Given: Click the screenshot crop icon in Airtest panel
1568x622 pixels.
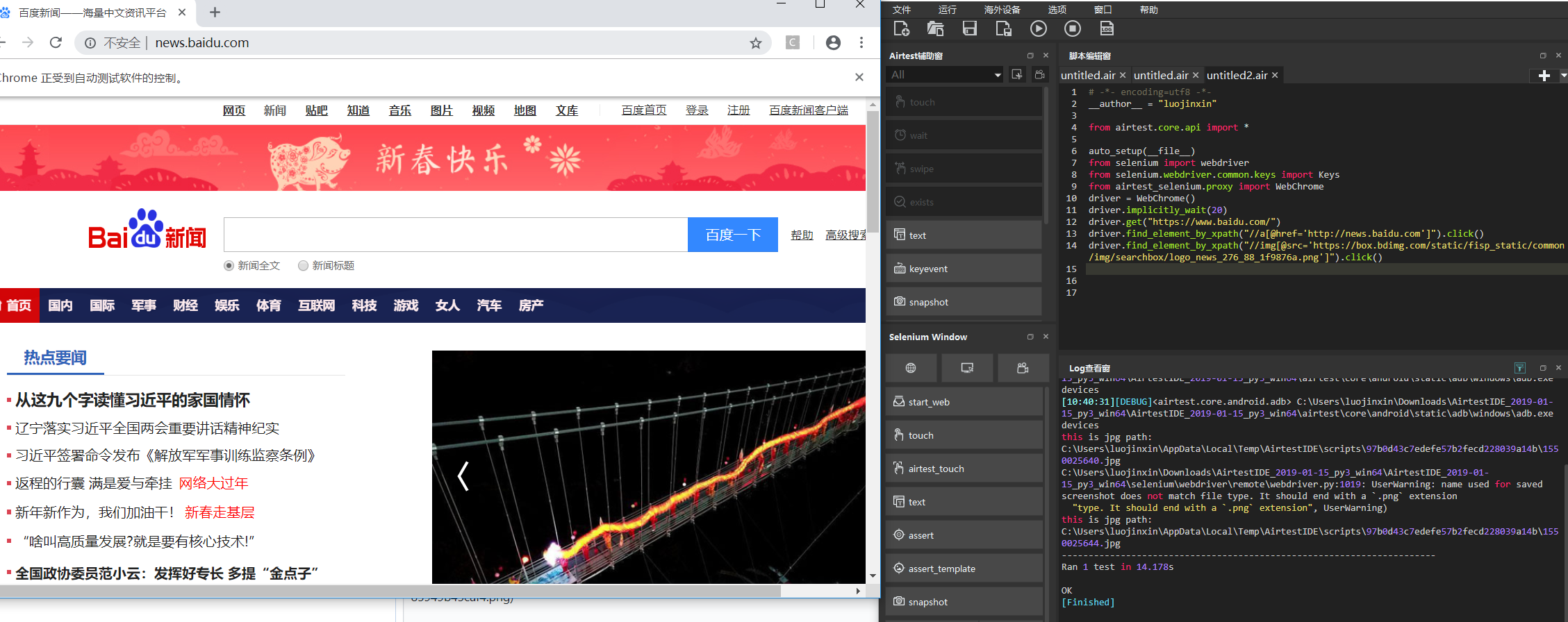Looking at the screenshot, I should point(1017,74).
